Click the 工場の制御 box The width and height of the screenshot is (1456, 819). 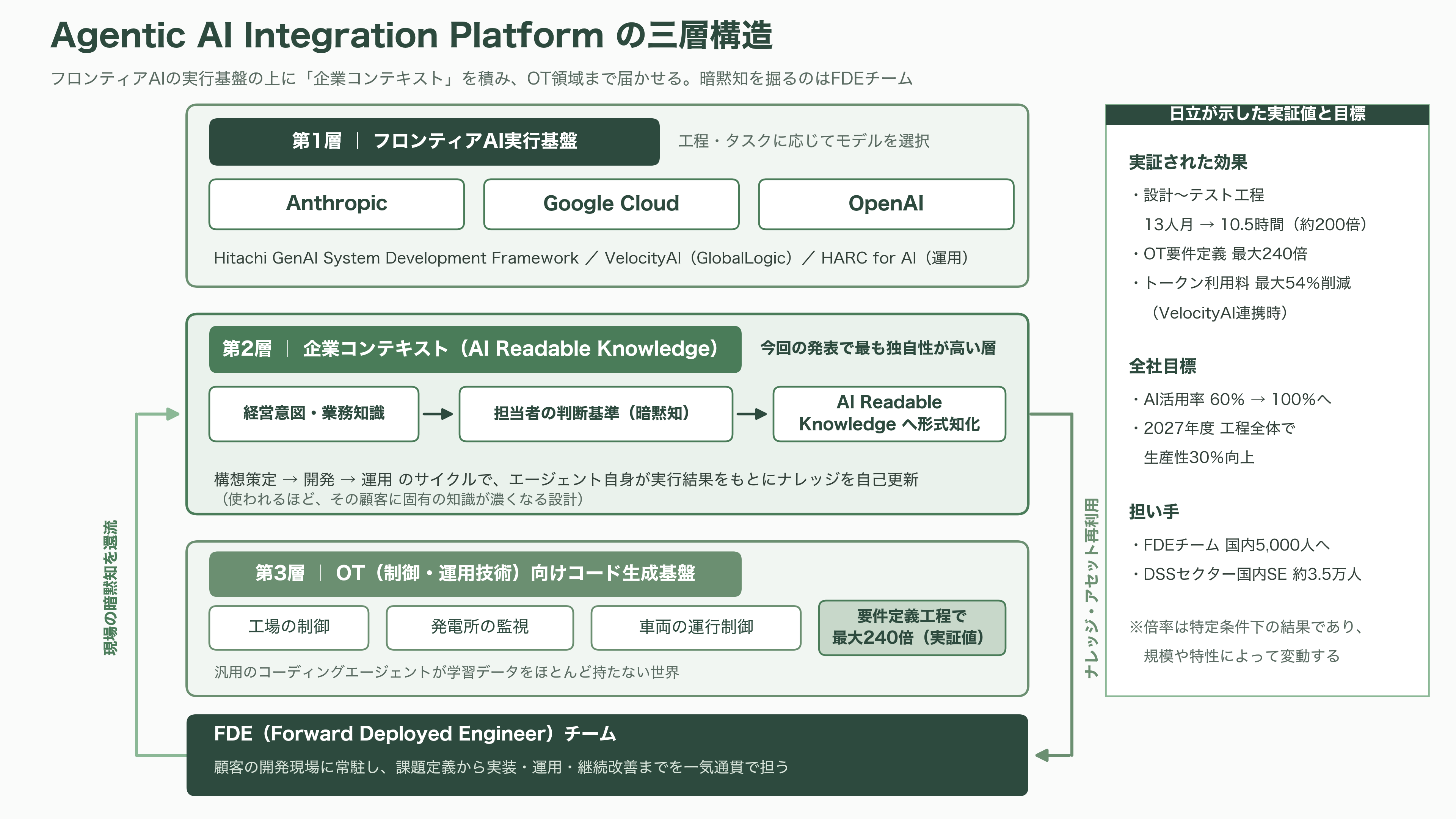tap(289, 628)
